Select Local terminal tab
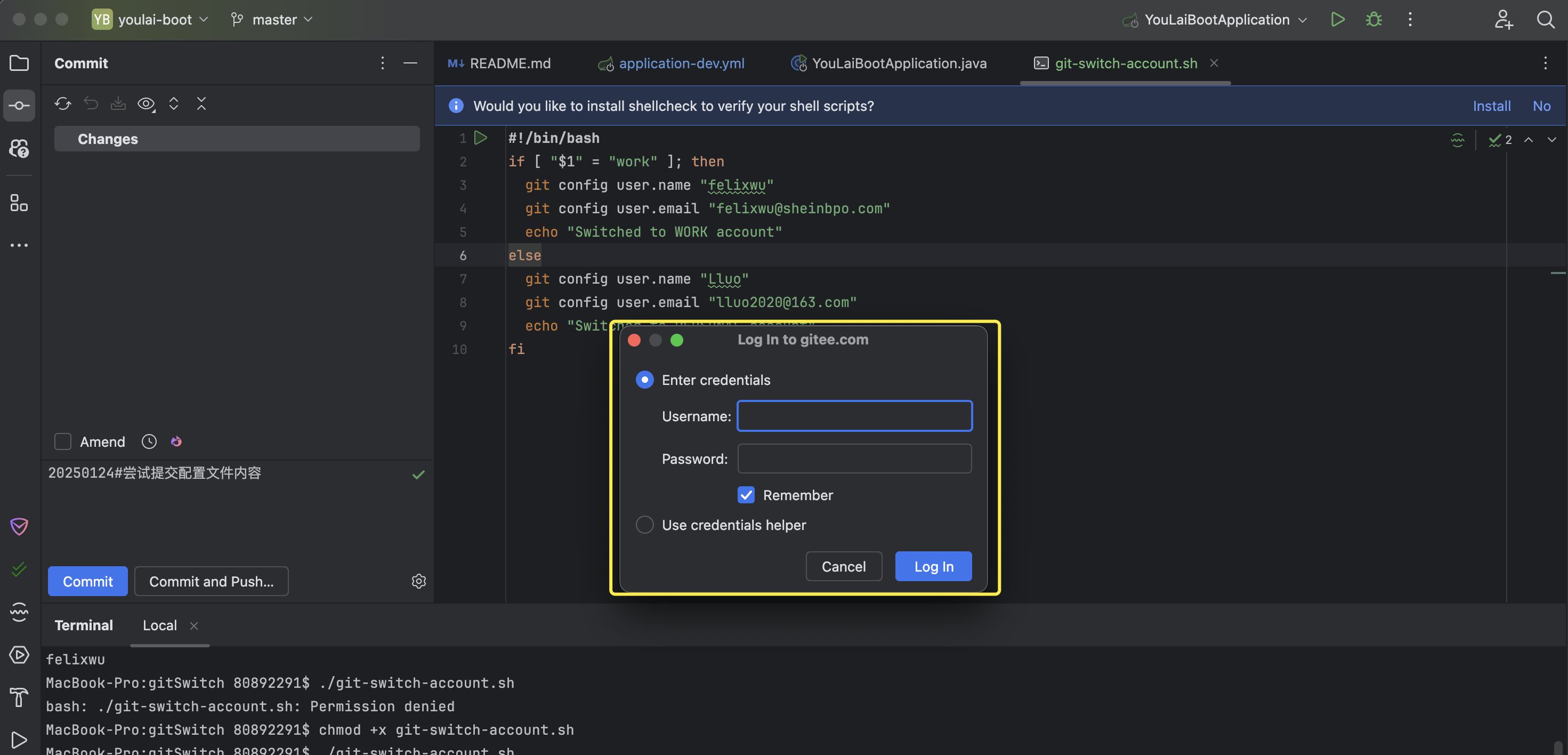This screenshot has width=1568, height=755. pos(159,625)
